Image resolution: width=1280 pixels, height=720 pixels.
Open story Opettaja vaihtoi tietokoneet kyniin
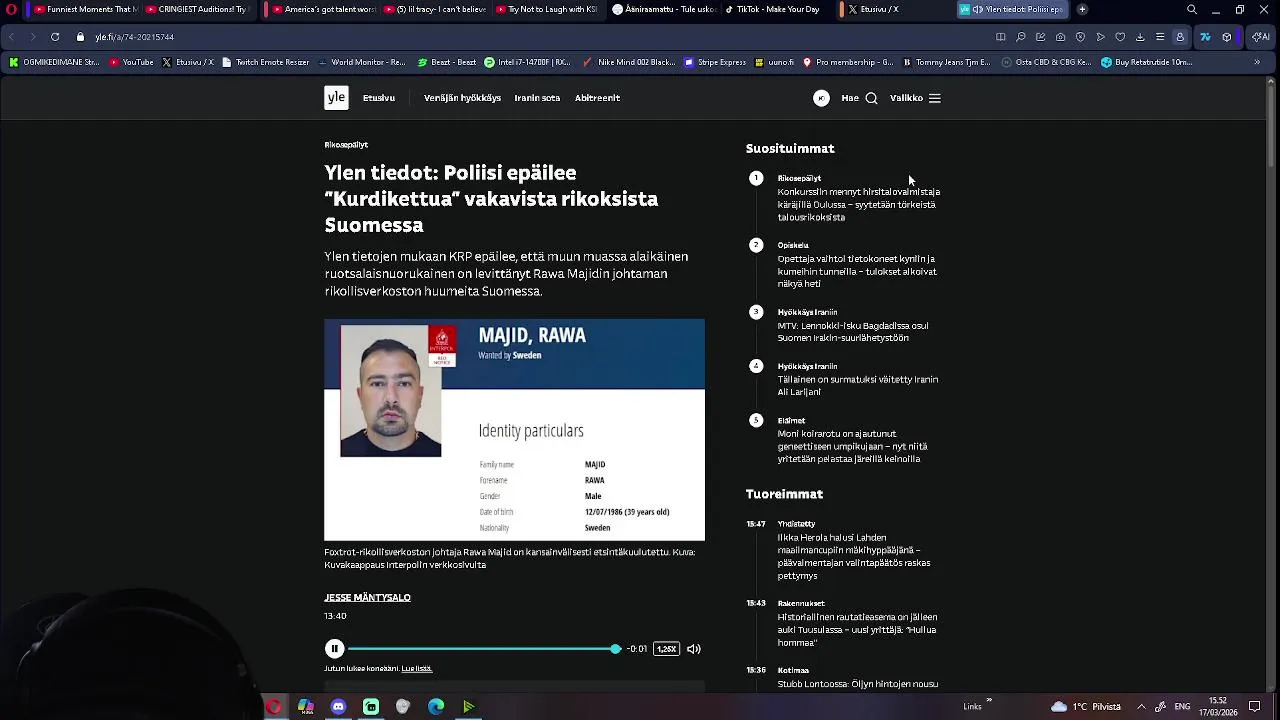click(x=857, y=271)
